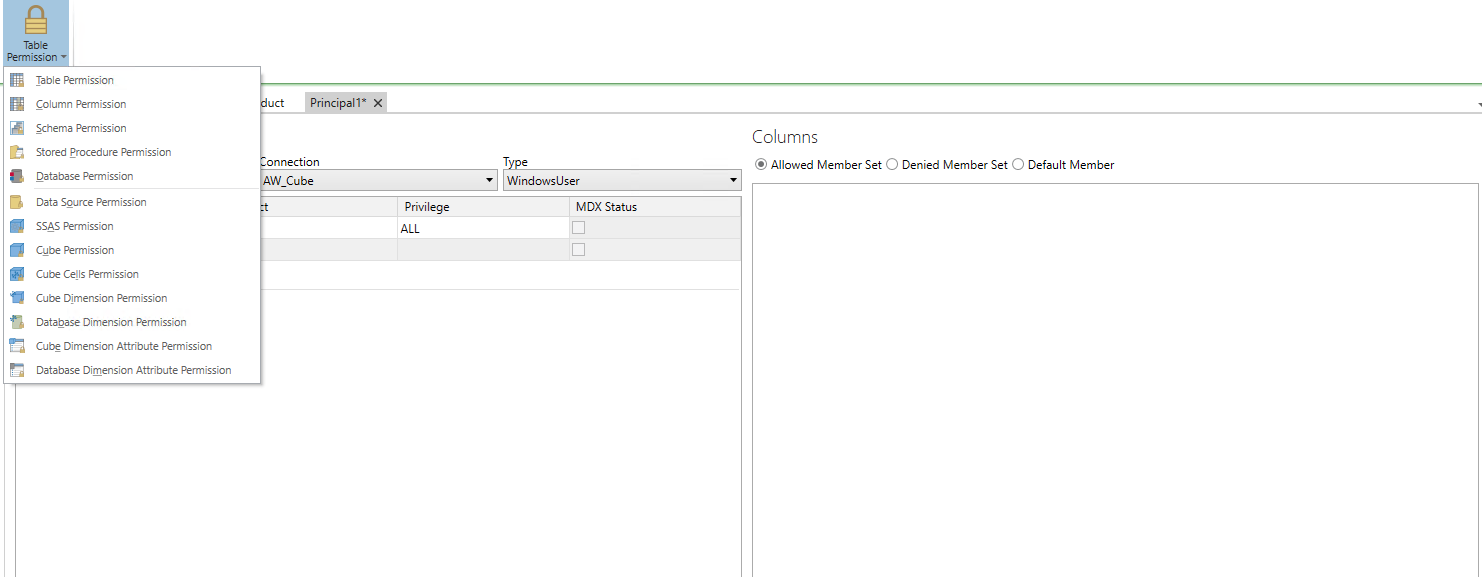Choose Table Permission from the dropdown menu
The image size is (1482, 577).
[132, 80]
